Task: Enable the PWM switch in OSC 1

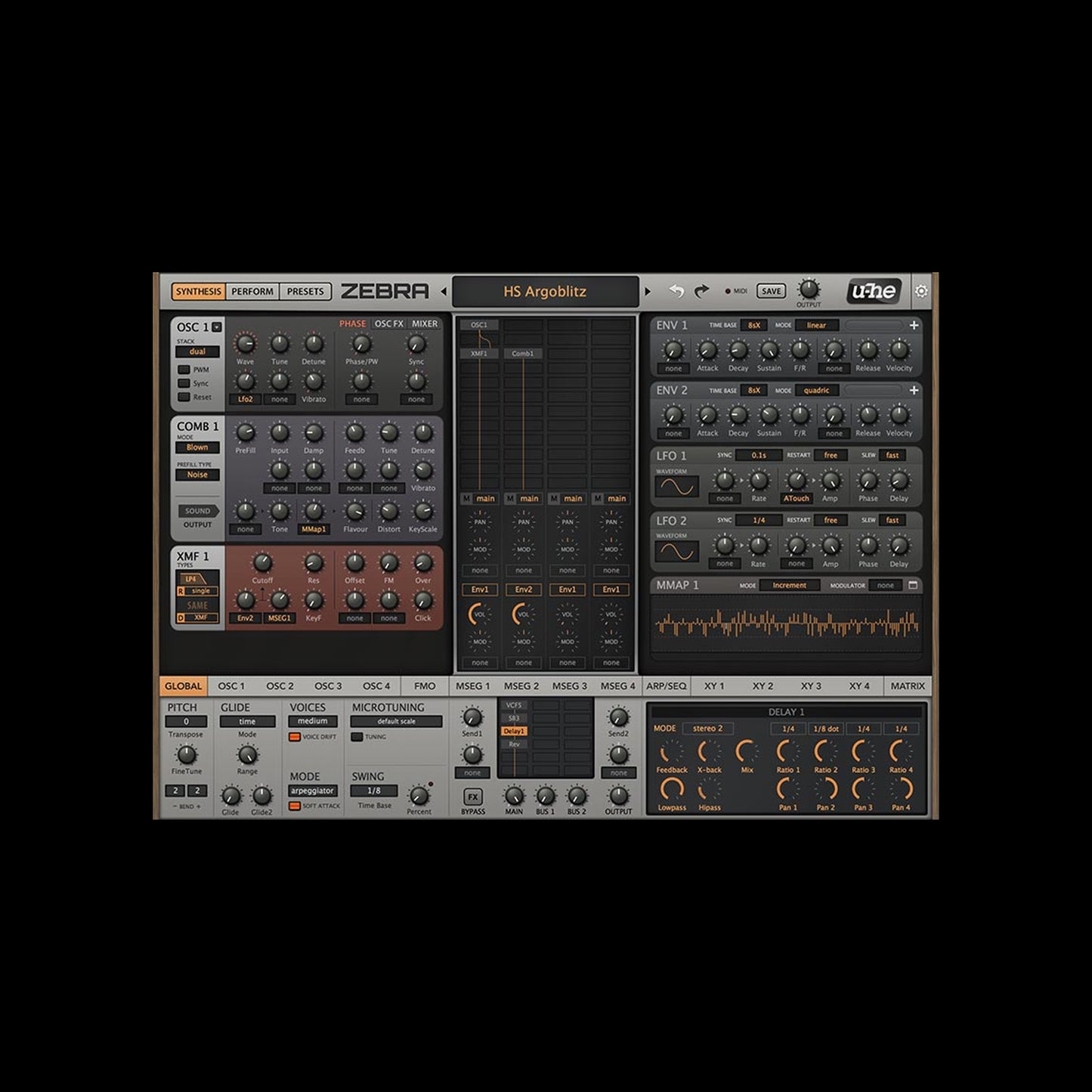Action: 184,370
